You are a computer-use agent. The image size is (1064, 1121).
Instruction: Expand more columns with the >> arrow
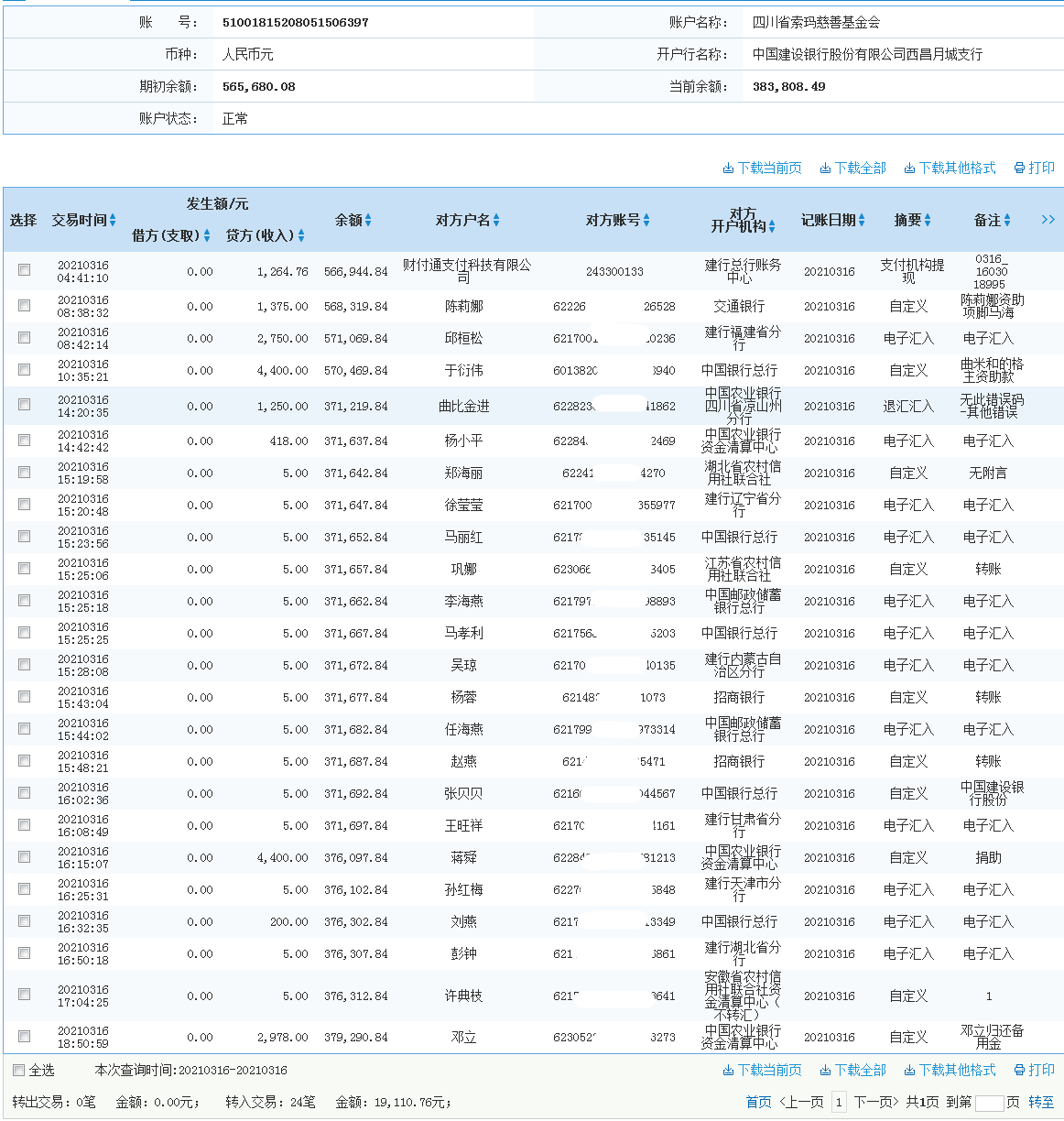(x=1048, y=220)
